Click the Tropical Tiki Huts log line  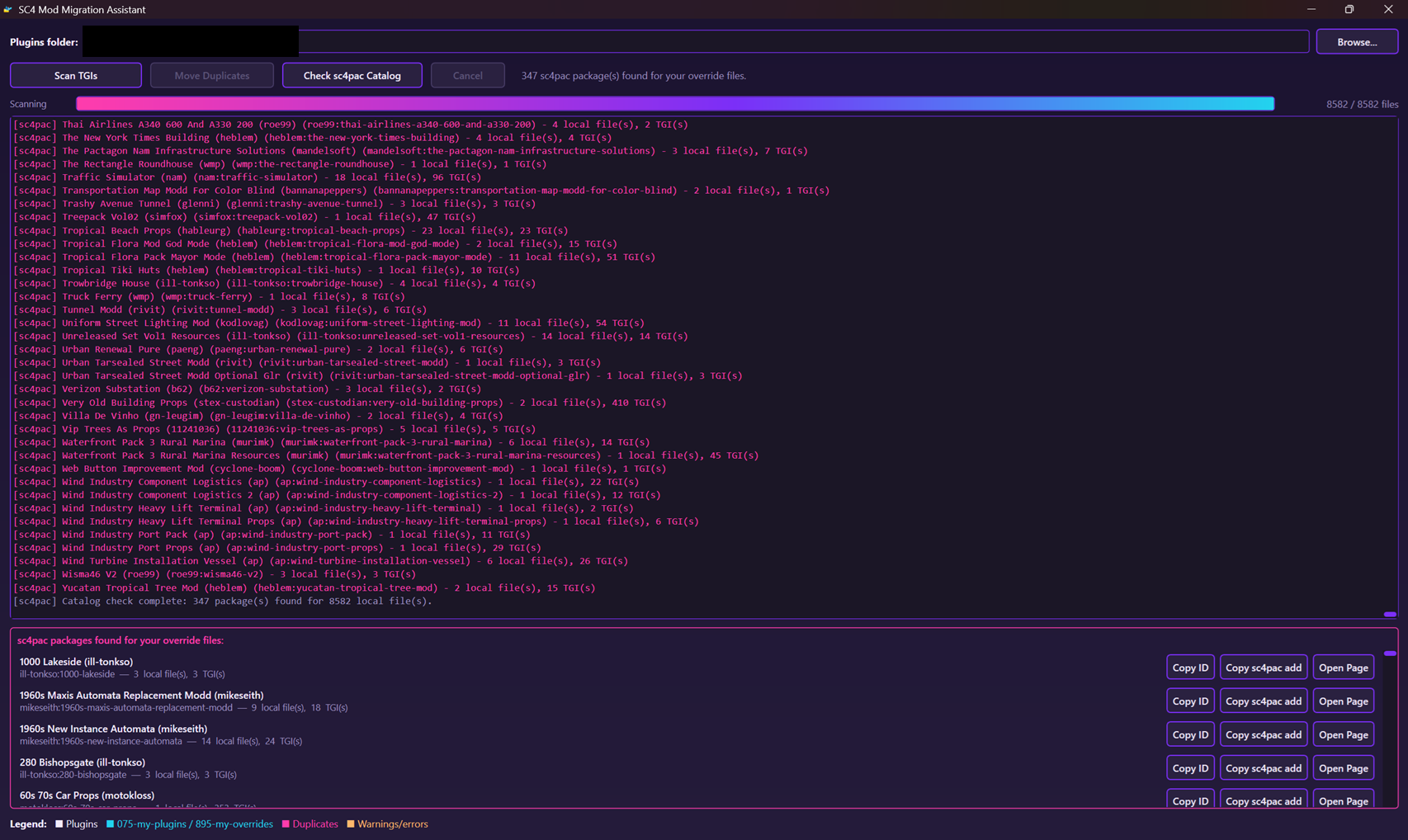(x=266, y=271)
